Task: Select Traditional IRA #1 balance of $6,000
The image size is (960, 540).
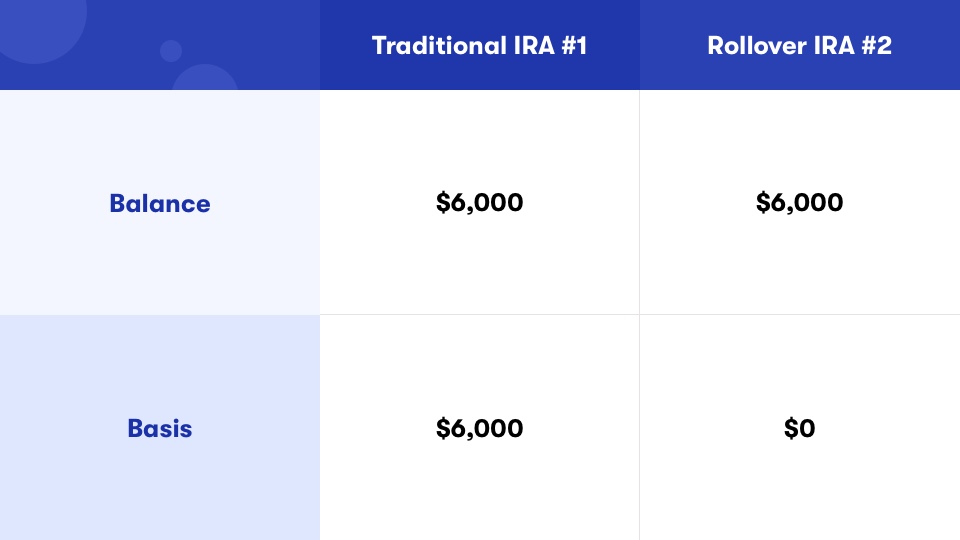Action: point(479,203)
